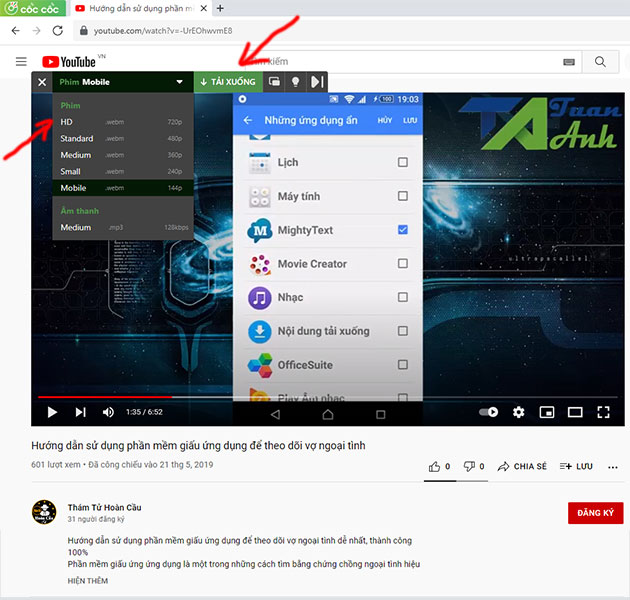Select Medium mp3 128kbps audio option
630x600 pixels.
tap(123, 227)
